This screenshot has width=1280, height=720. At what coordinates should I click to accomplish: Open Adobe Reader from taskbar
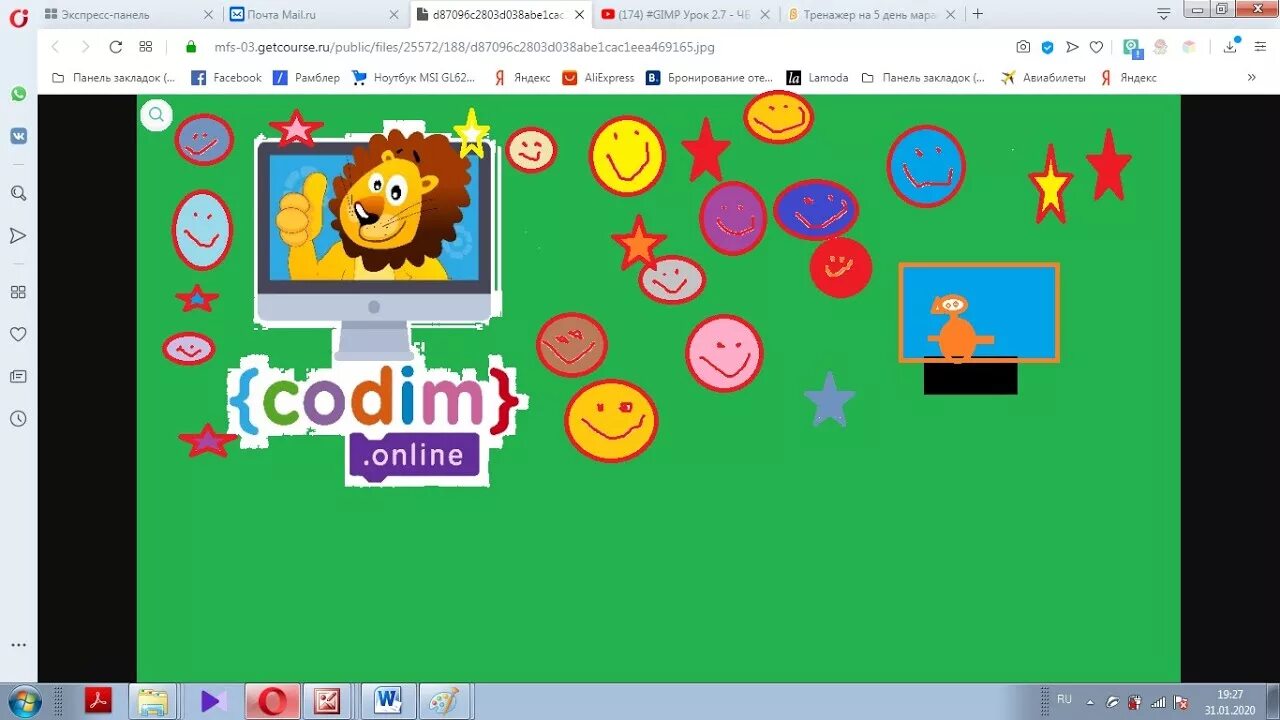[x=98, y=700]
